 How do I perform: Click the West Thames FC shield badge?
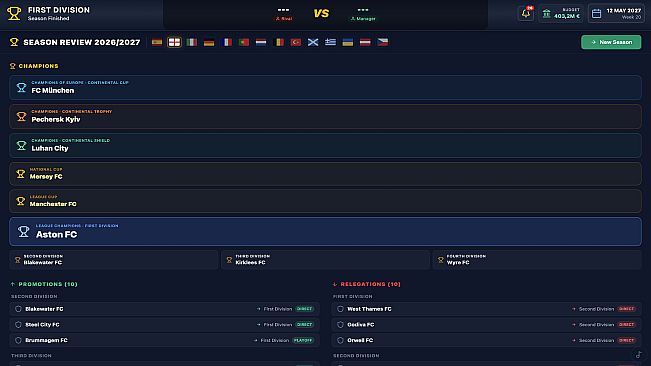pos(340,309)
